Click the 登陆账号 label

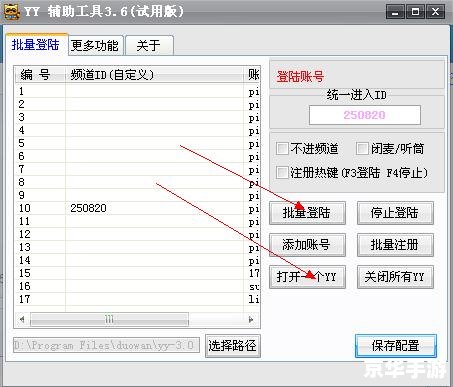coord(300,76)
